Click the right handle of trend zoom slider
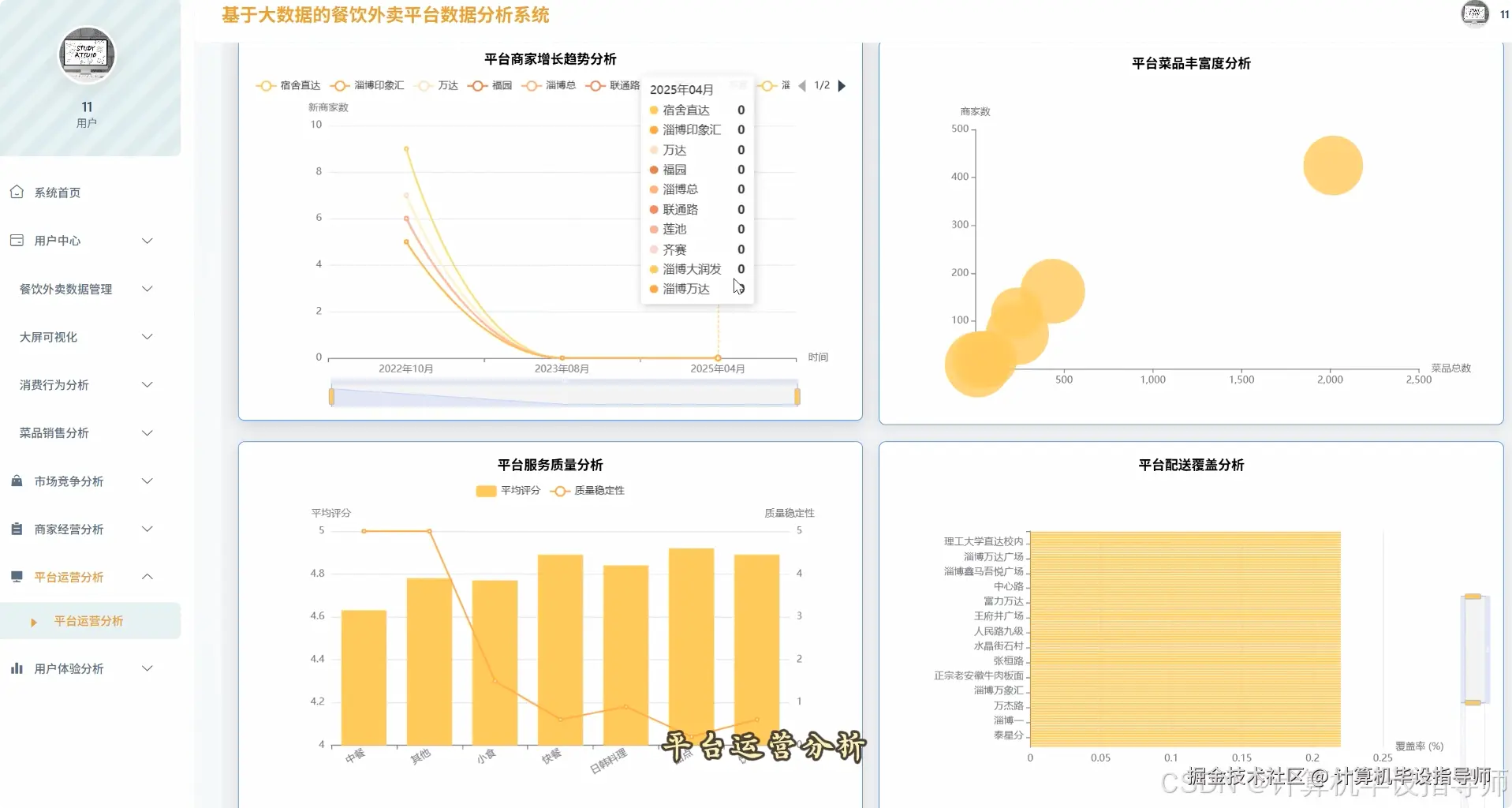The image size is (1512, 808). point(797,396)
